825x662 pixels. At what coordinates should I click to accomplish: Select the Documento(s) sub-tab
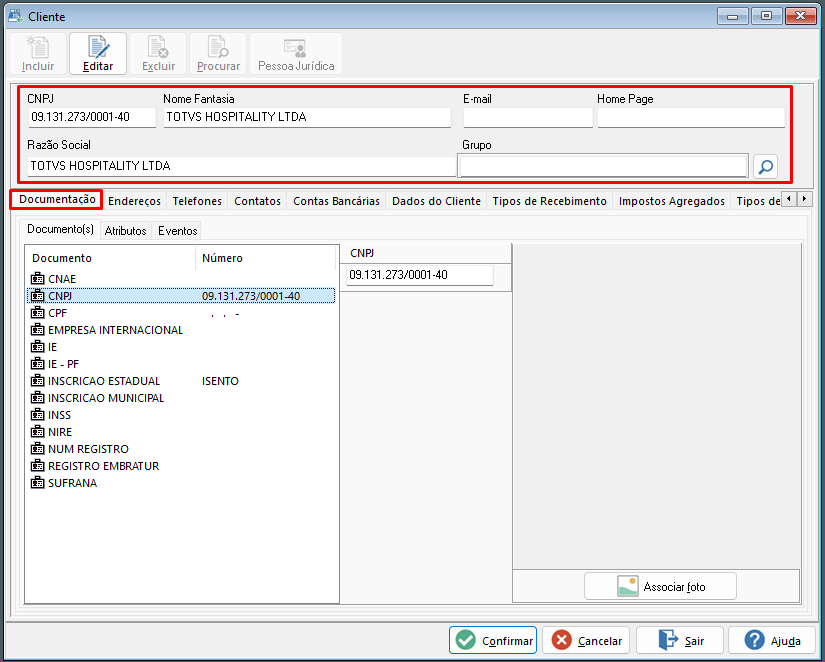click(60, 229)
